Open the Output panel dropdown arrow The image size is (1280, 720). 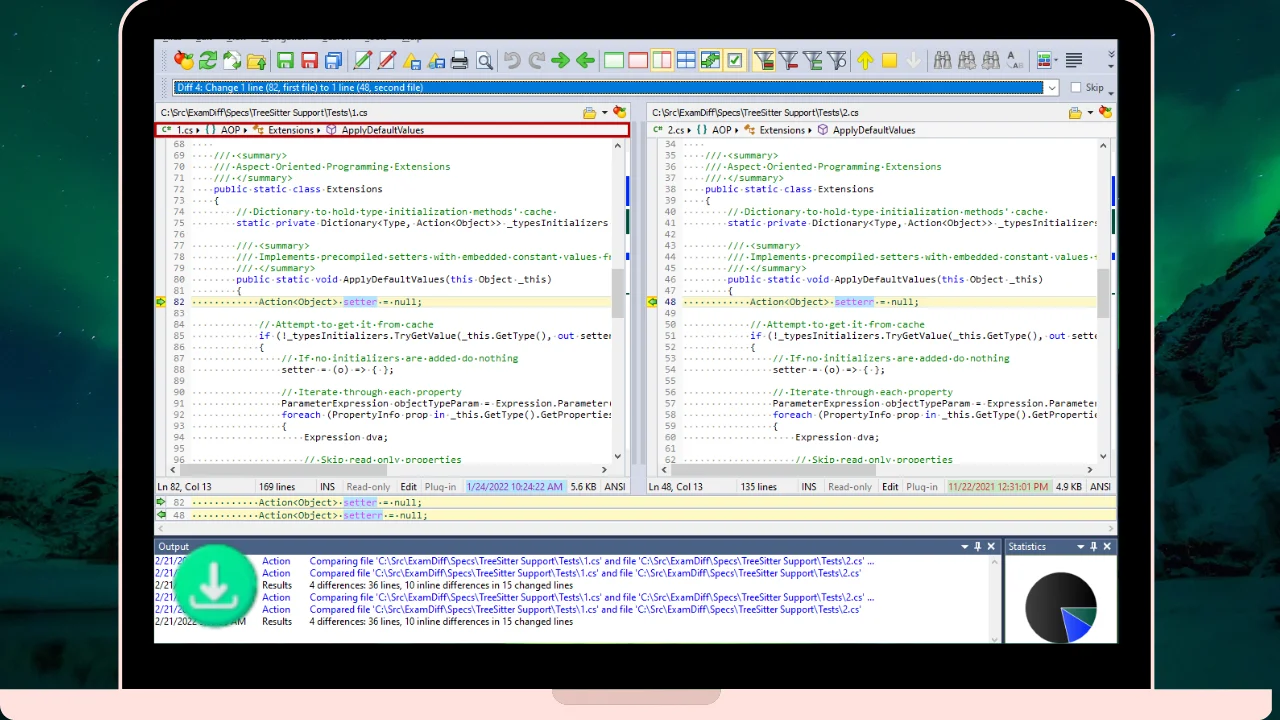coord(965,547)
